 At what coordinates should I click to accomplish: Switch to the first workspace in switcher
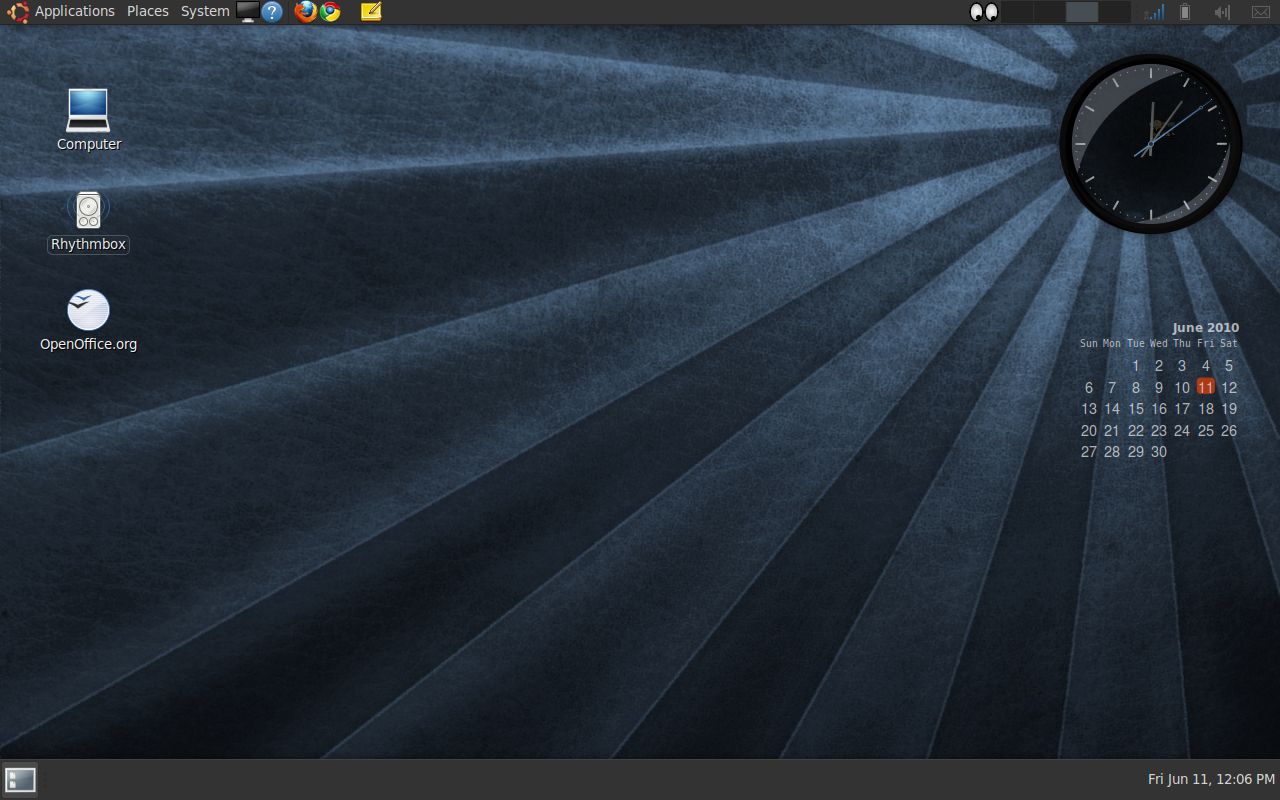point(1017,12)
